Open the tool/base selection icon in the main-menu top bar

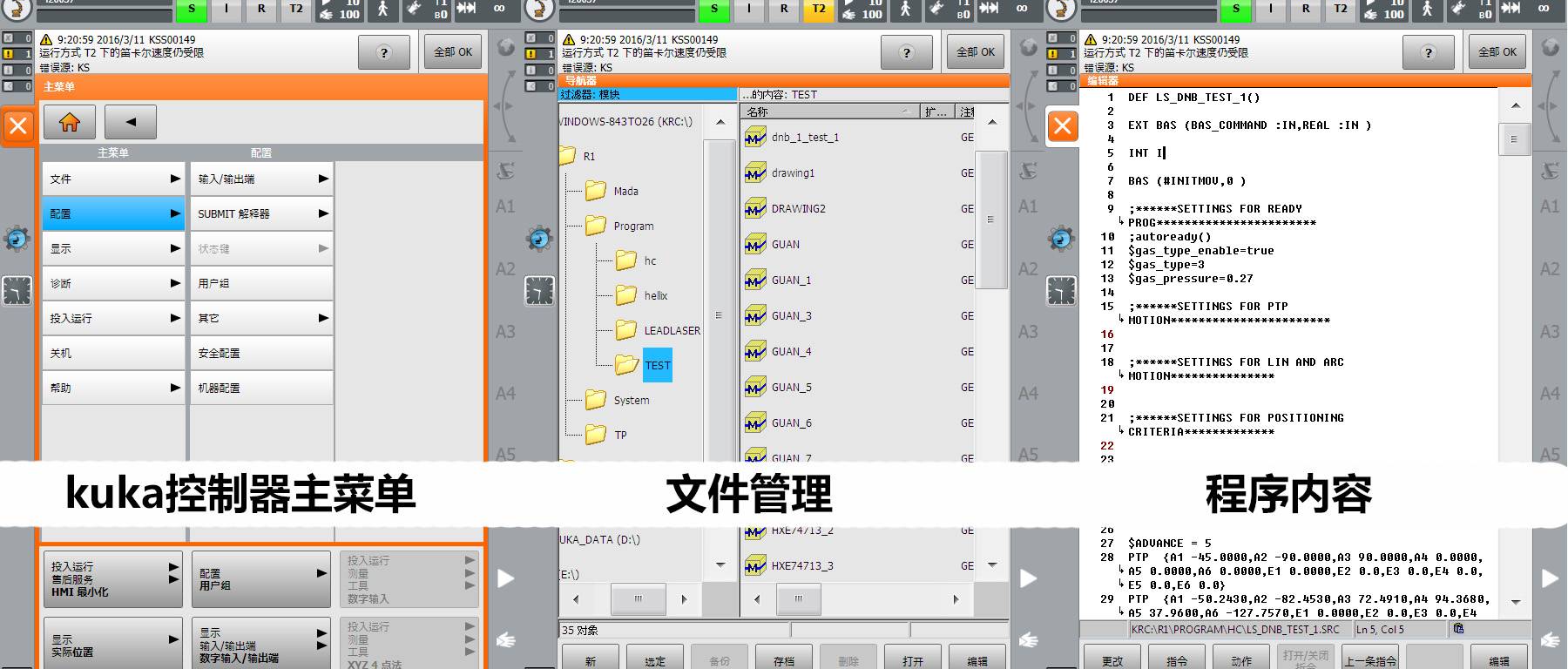428,10
